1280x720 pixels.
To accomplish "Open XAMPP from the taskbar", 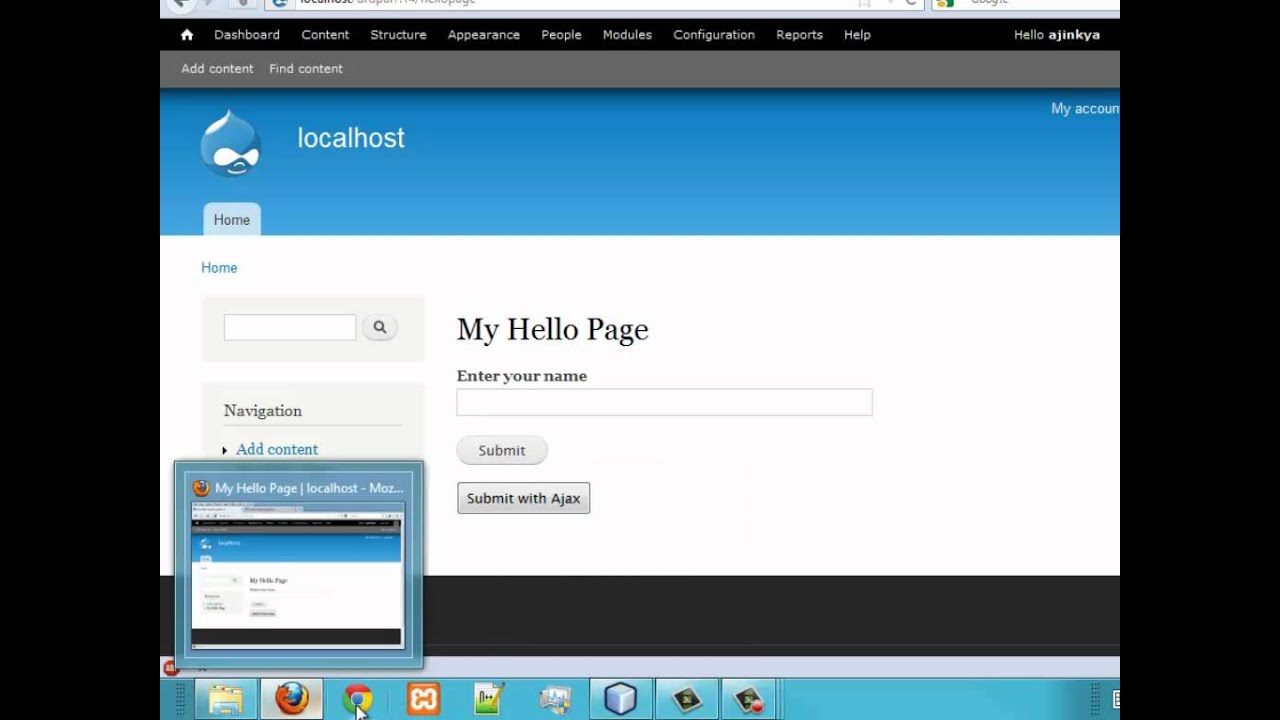I will pyautogui.click(x=423, y=699).
